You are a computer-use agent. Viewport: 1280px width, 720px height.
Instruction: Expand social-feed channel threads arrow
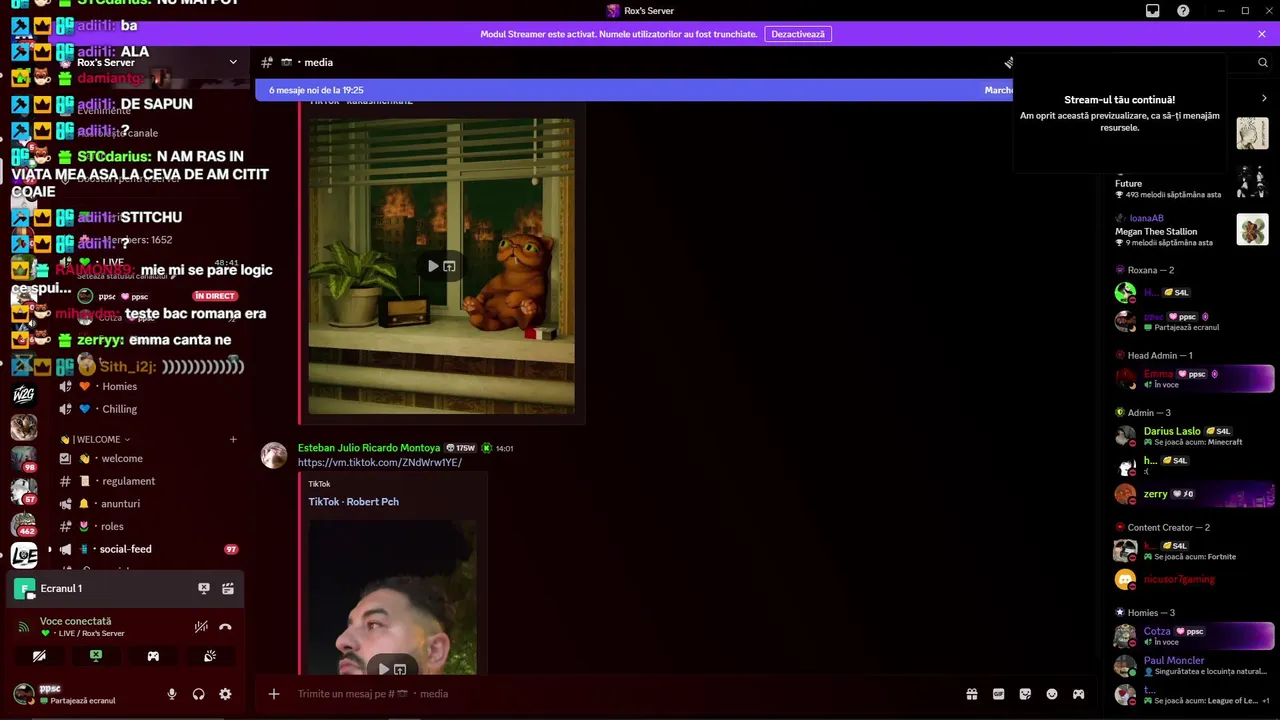(50, 549)
